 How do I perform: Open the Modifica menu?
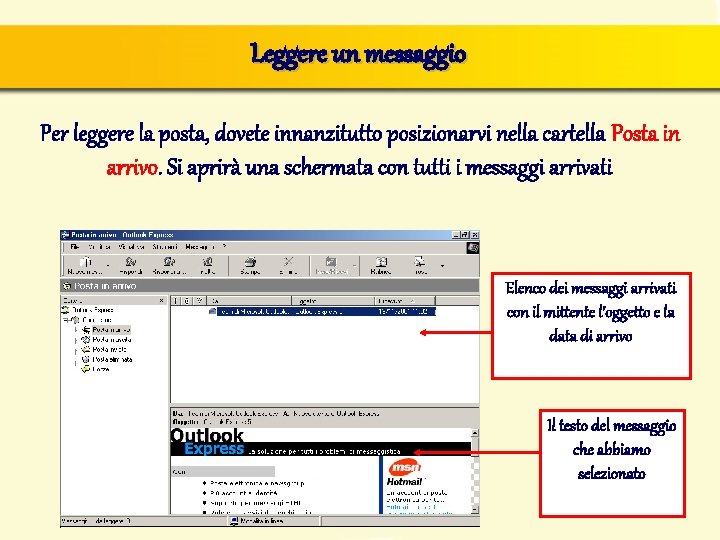[x=100, y=247]
